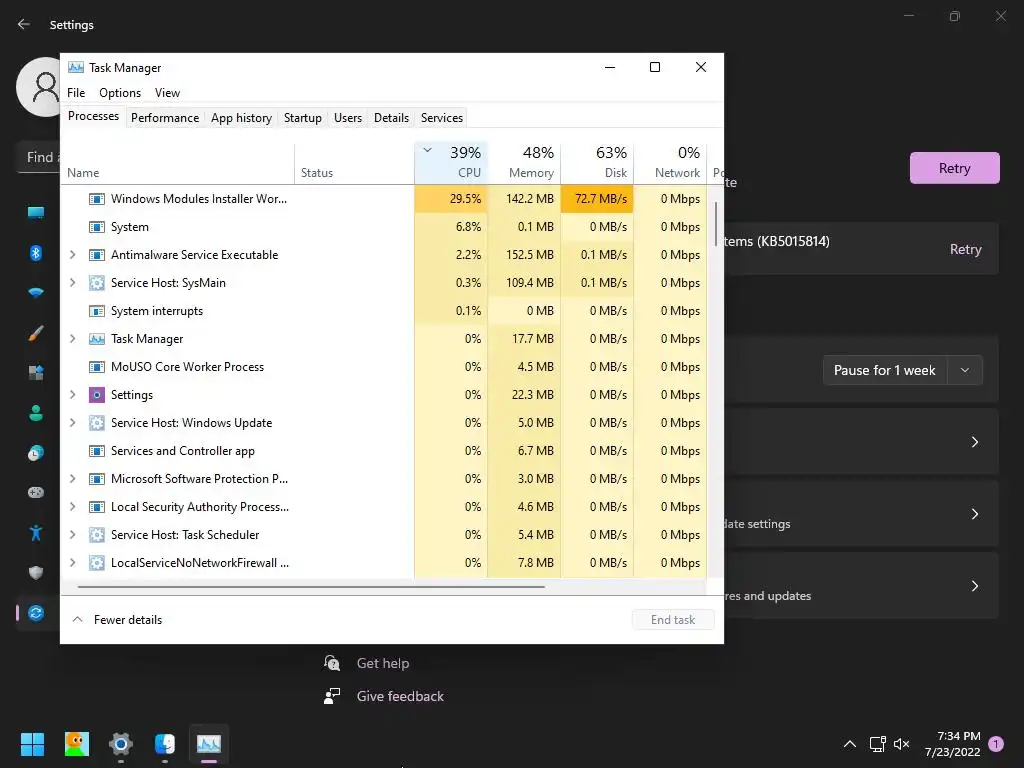Sort by the Memory column header

click(524, 163)
